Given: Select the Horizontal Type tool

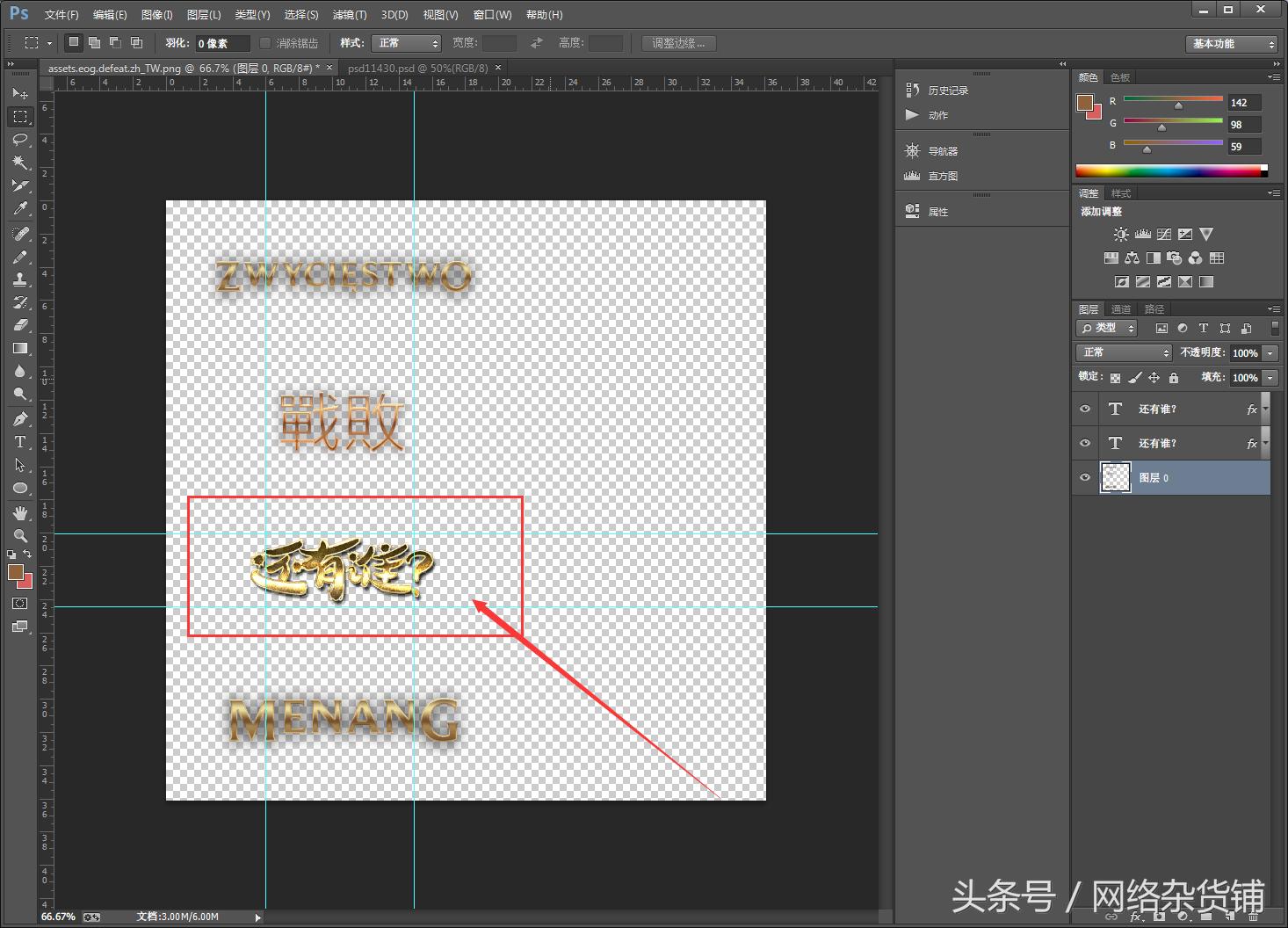Looking at the screenshot, I should (20, 442).
